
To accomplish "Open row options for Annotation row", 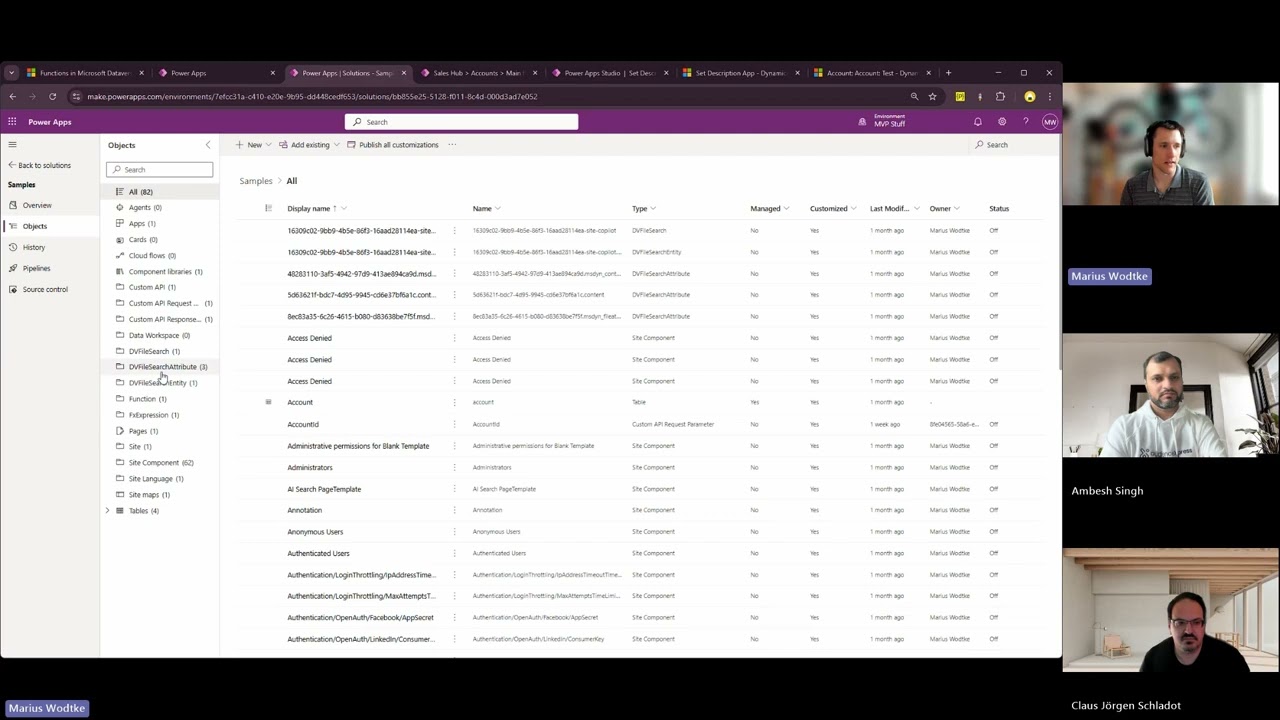I will click(454, 510).
